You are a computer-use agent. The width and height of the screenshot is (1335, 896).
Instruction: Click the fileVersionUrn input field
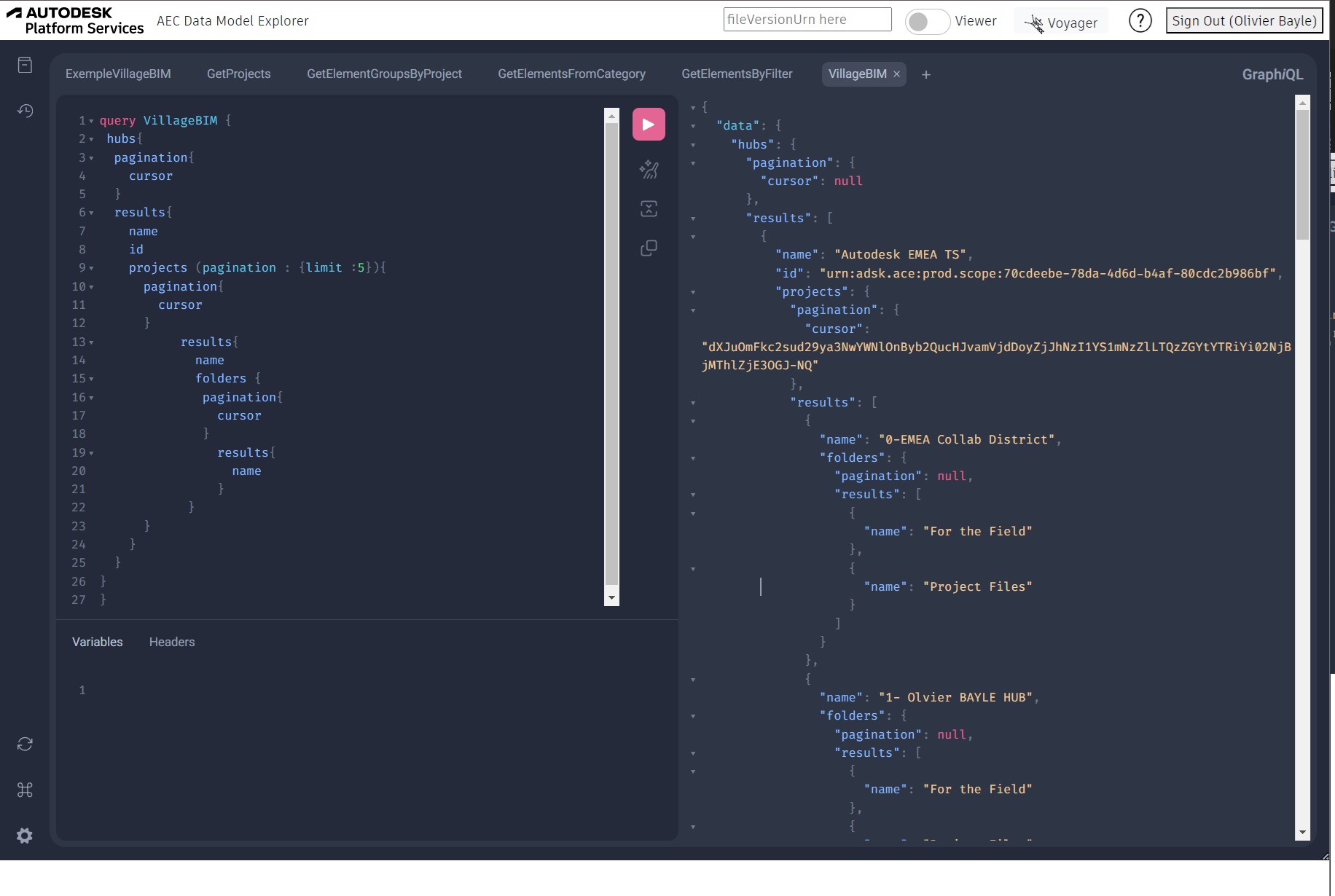(807, 20)
